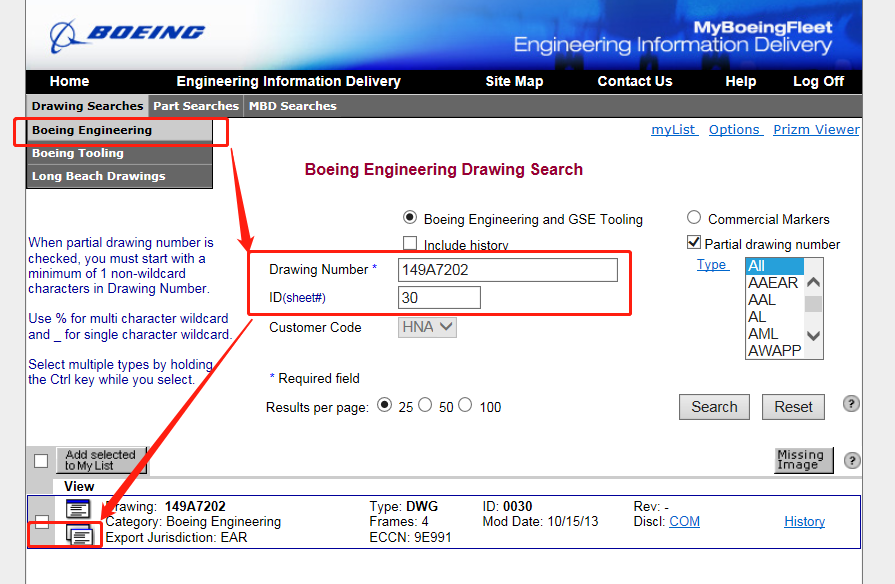Viewport: 895px width, 584px height.
Task: Open Site Map page
Action: coord(514,82)
